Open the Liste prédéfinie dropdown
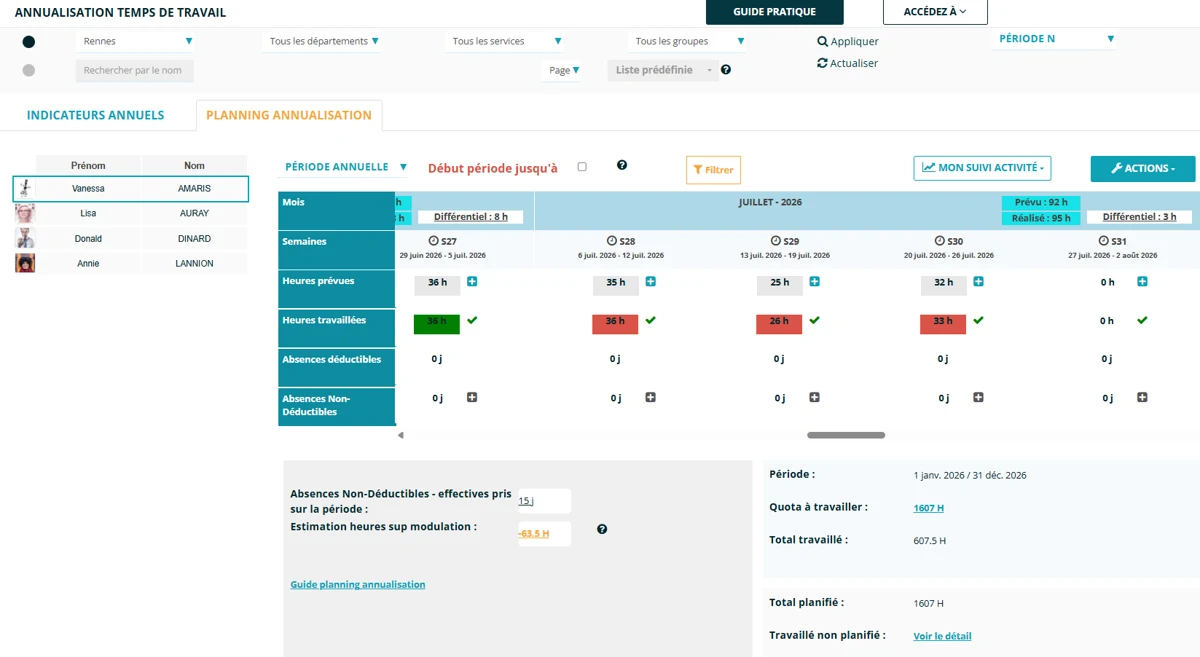Viewport: 1200px width, 657px height. 662,70
